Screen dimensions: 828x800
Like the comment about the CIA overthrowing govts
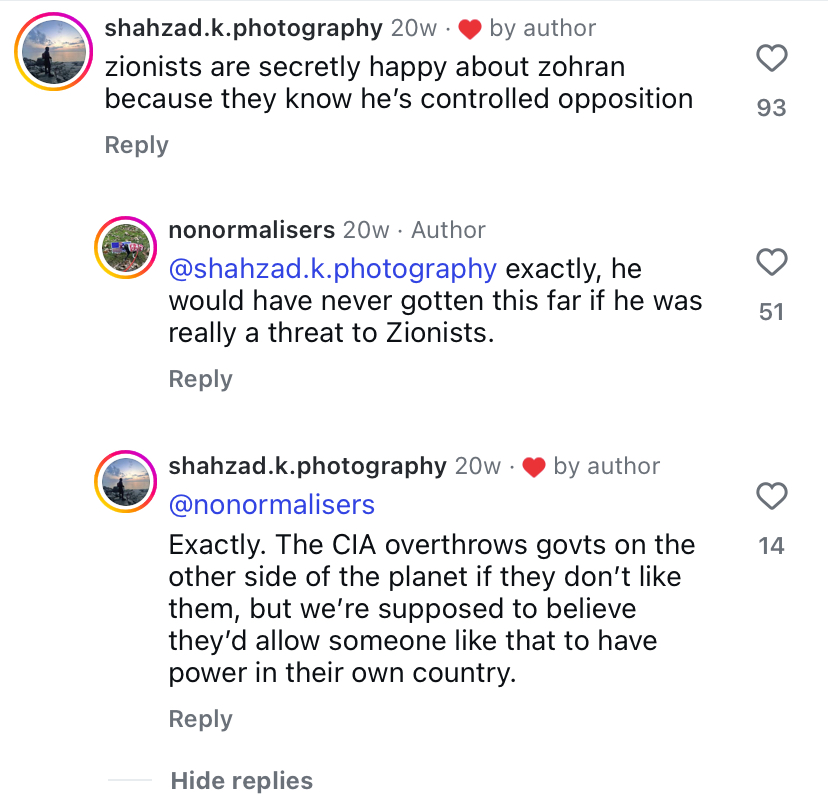771,496
